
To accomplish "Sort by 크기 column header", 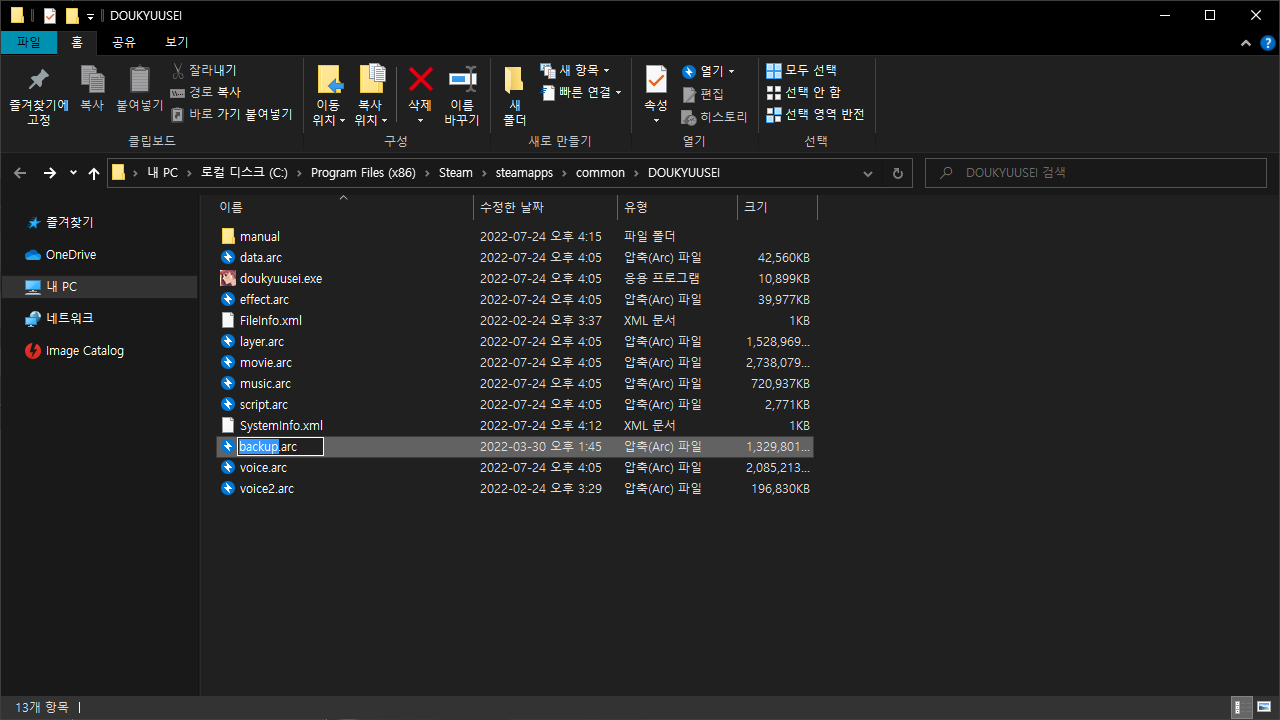I will [x=777, y=207].
